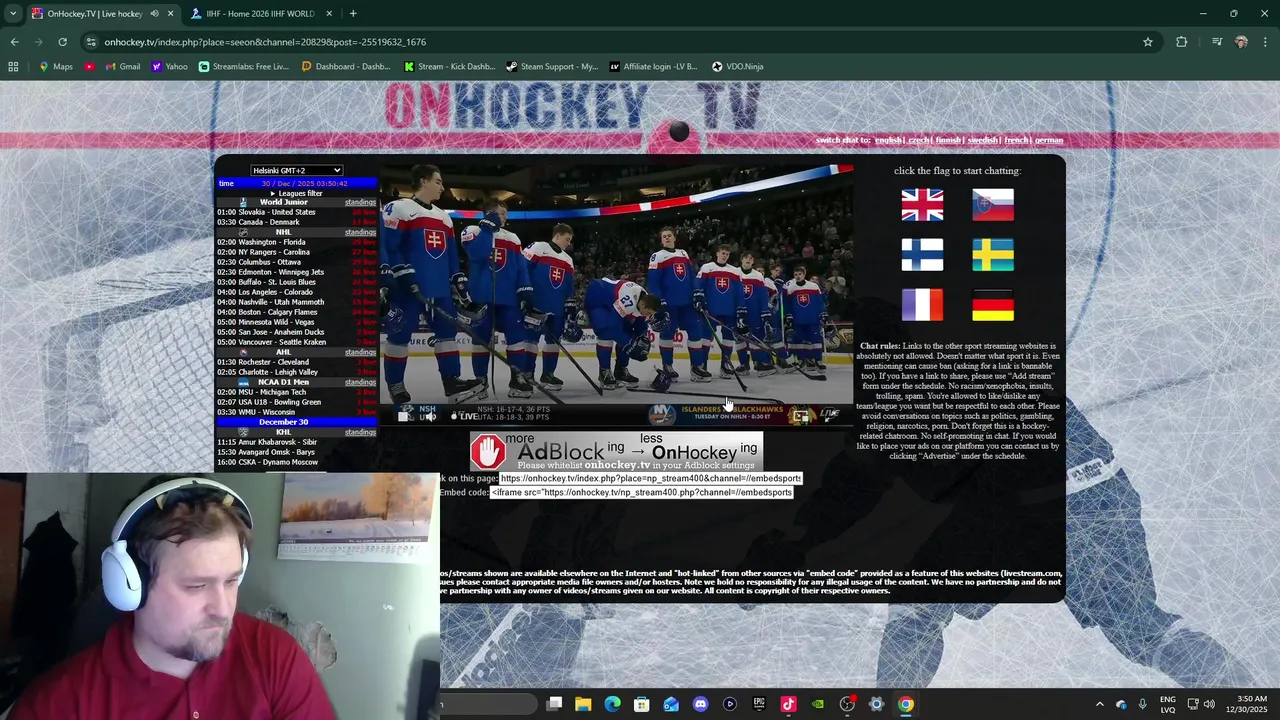Open the Chrome extensions menu
The image size is (1280, 720).
(1182, 42)
